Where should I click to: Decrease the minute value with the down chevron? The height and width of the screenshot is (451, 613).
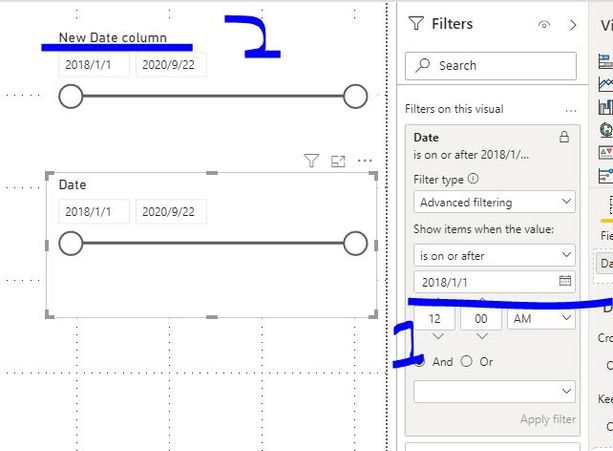click(482, 336)
